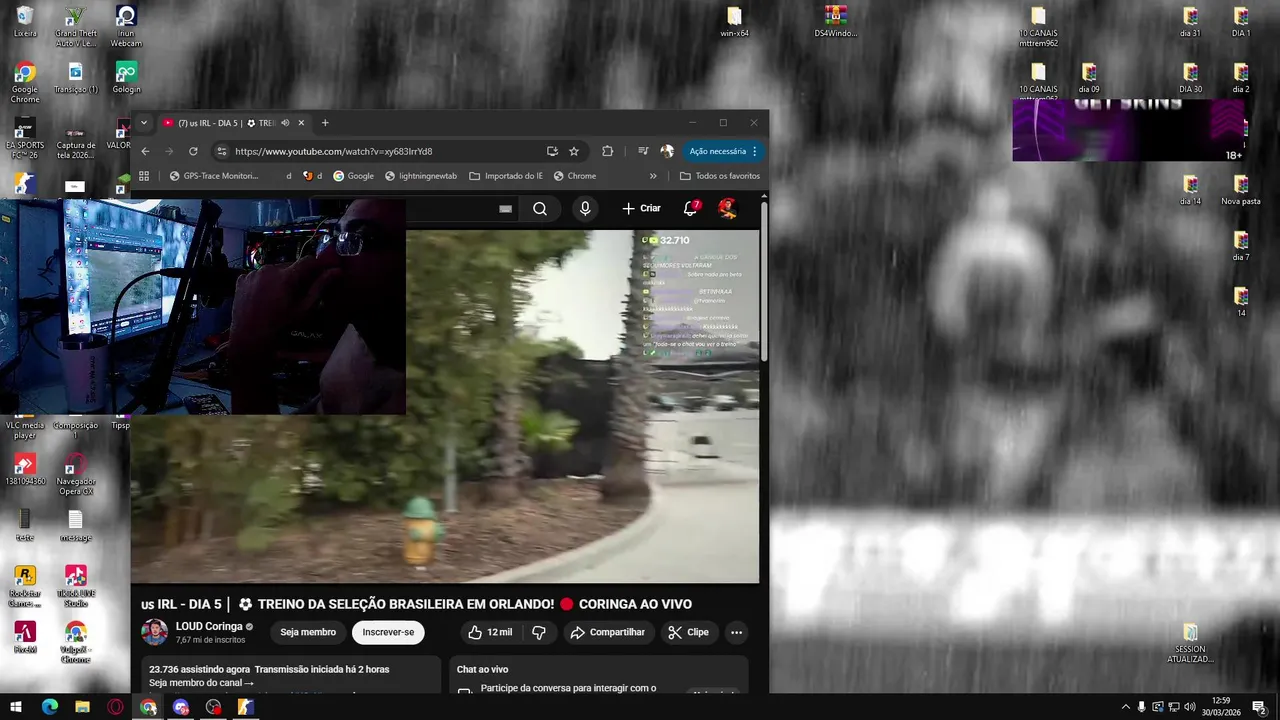
Task: Like the video showing 12 mil
Action: coord(490,632)
